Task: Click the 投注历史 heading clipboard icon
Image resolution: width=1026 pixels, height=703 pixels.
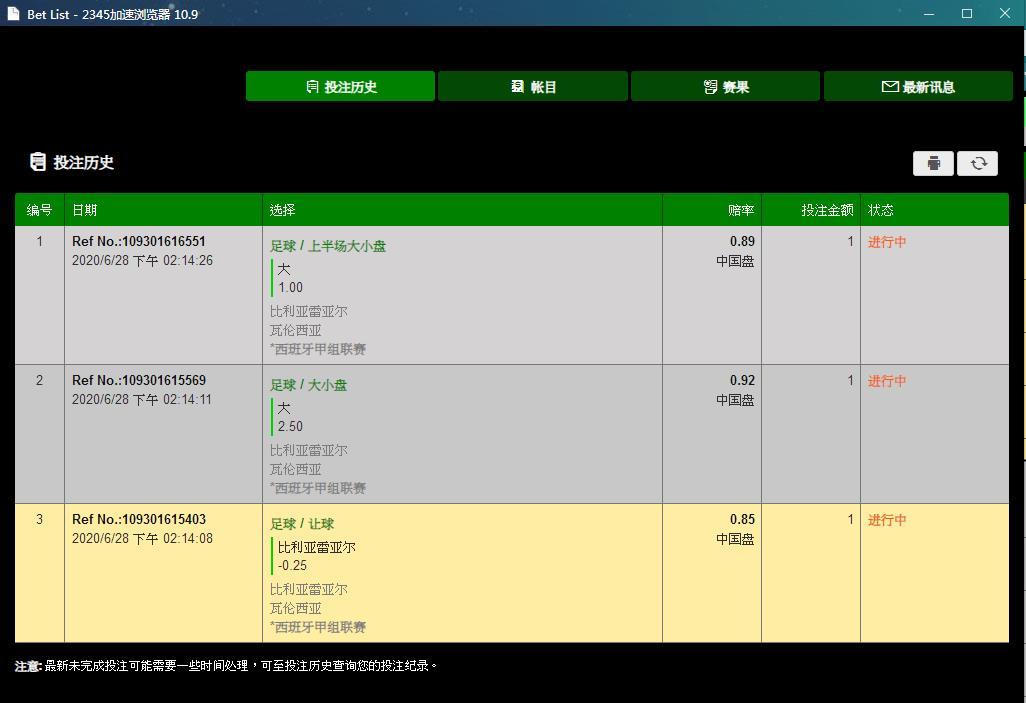Action: click(x=38, y=162)
